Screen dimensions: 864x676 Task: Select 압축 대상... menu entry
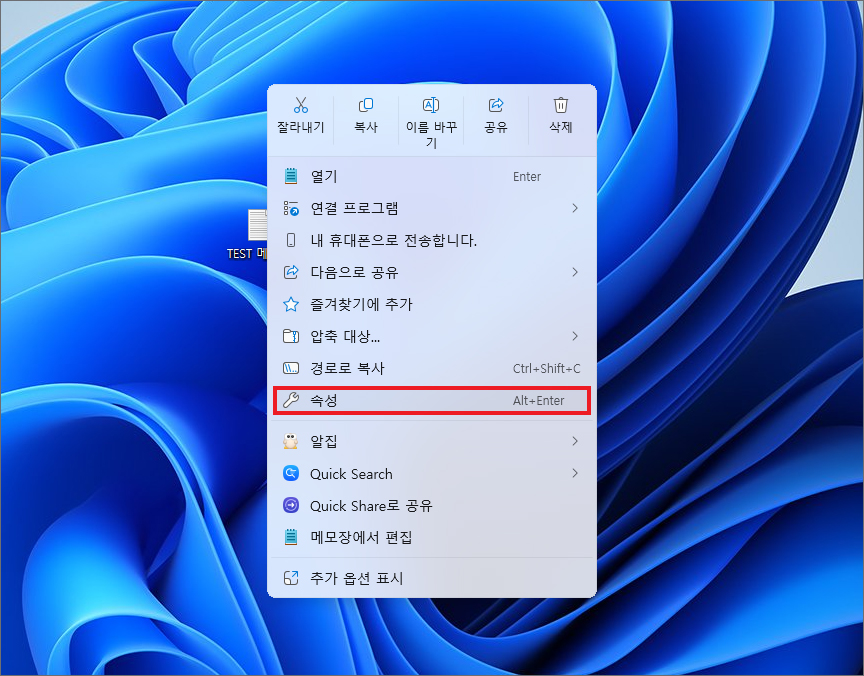tap(431, 336)
